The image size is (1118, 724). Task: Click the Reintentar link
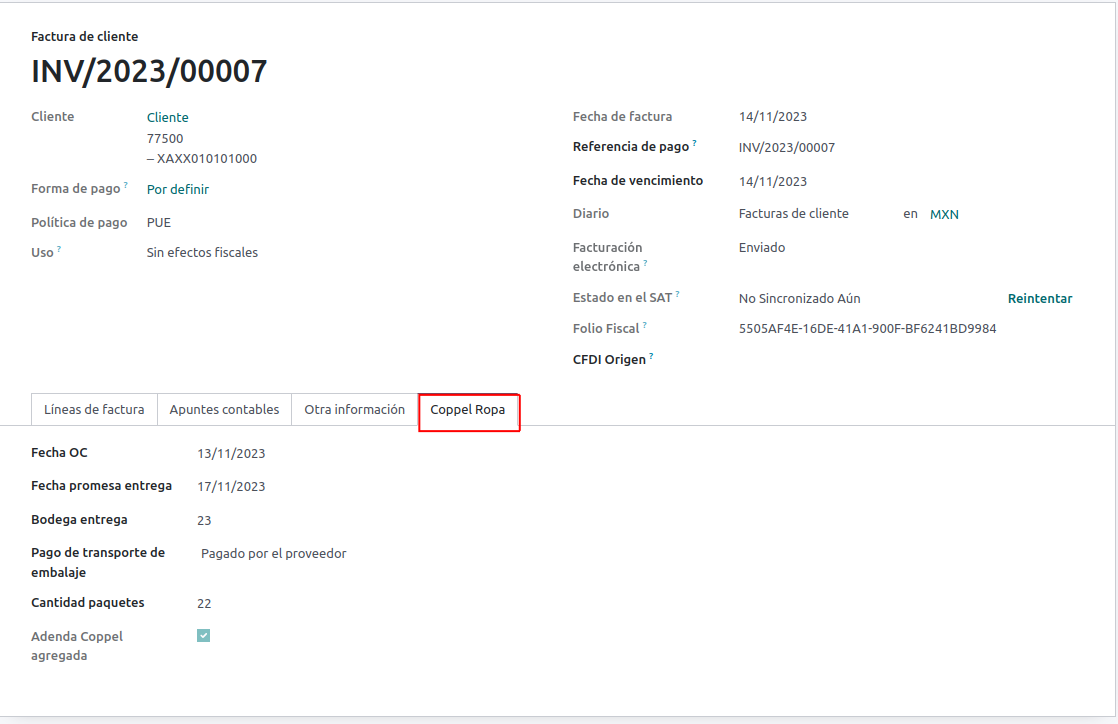[x=1039, y=298]
